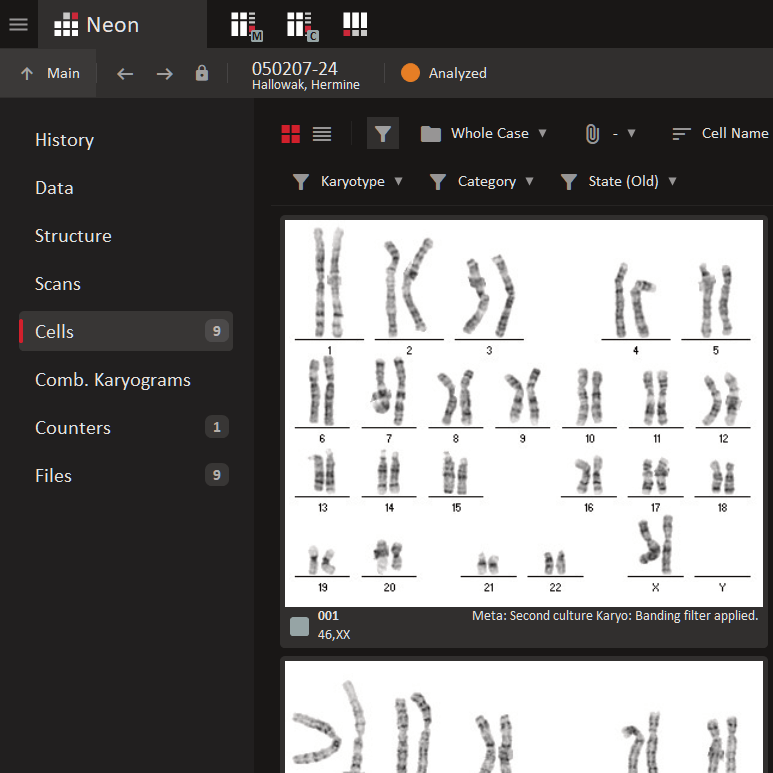The image size is (773, 773).
Task: Open the hamburger main menu
Action: point(18,24)
